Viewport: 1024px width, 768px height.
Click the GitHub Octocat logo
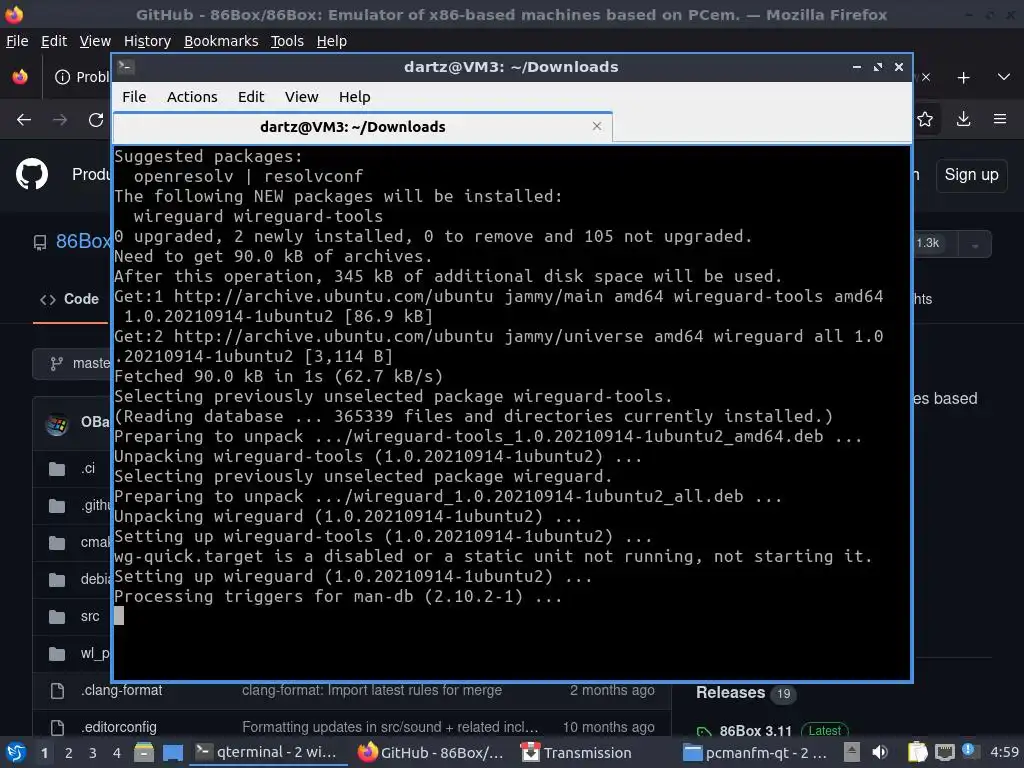(x=31, y=174)
